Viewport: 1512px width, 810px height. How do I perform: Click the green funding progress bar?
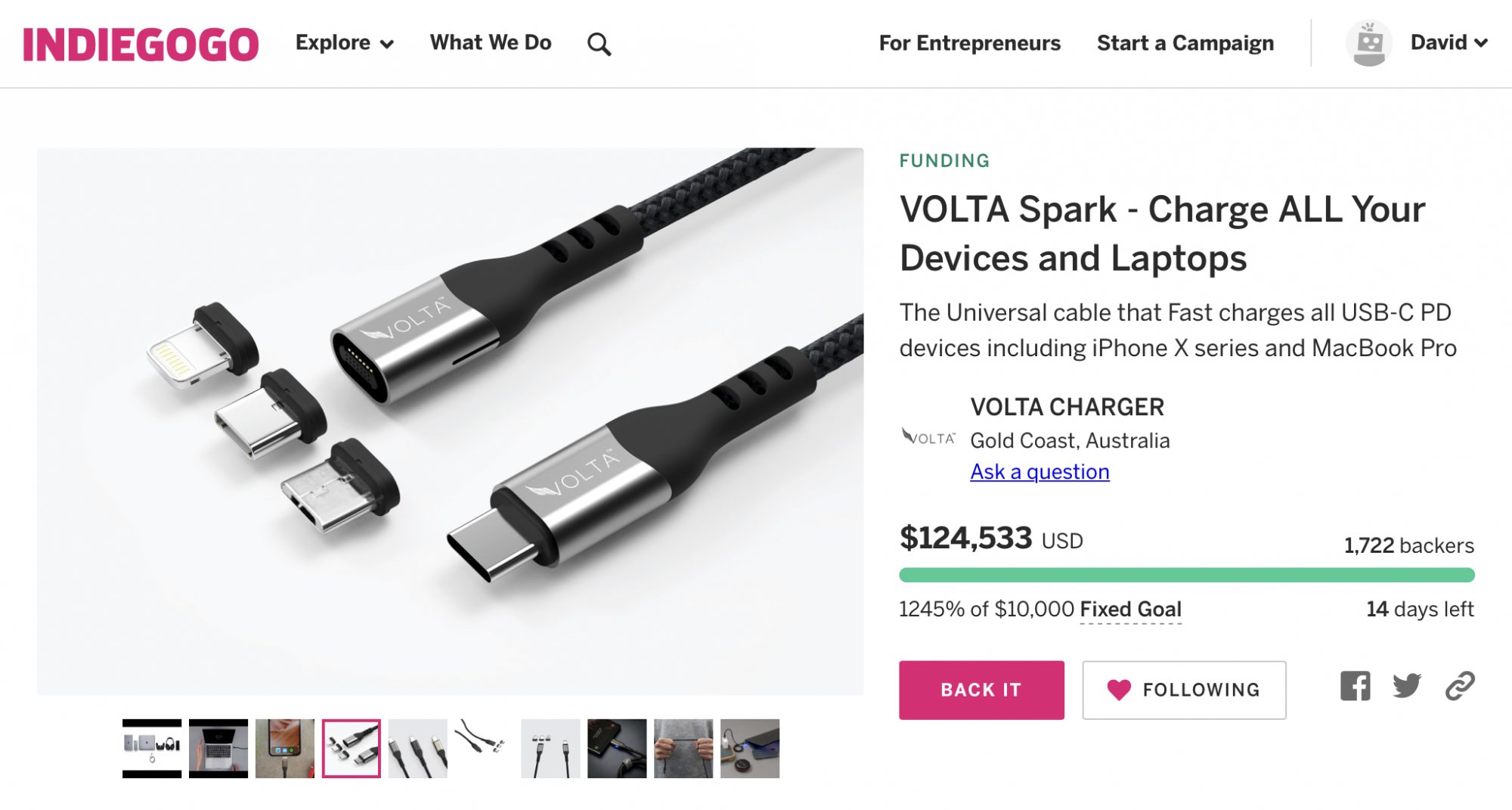1186,575
